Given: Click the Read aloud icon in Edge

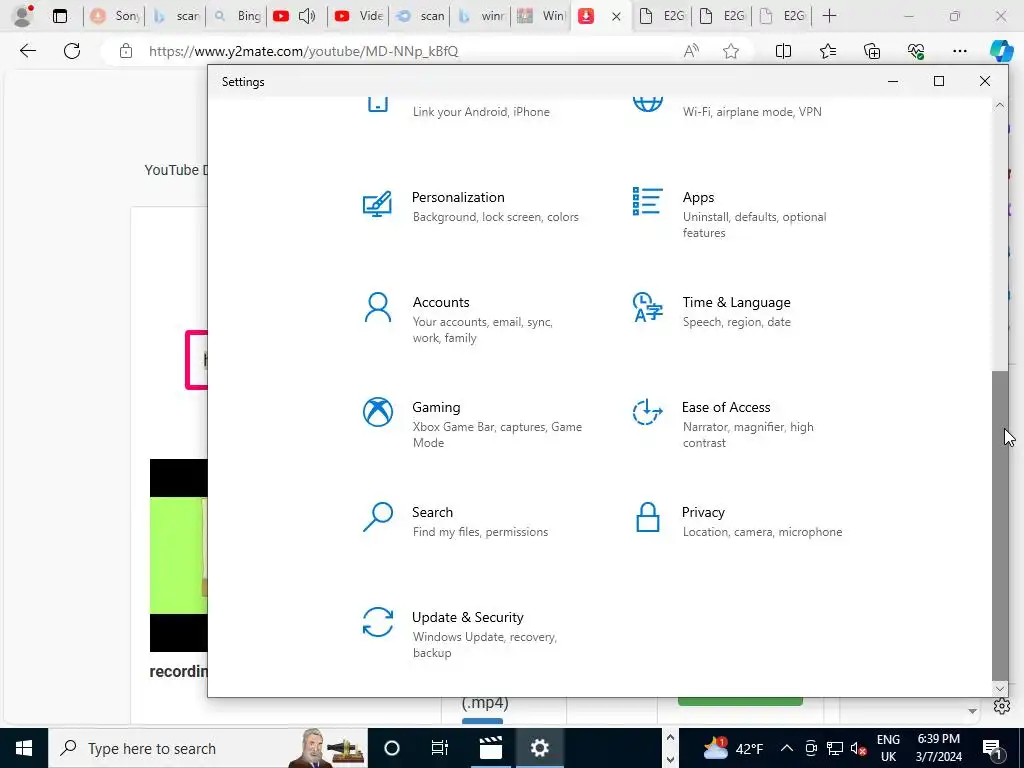Looking at the screenshot, I should pos(691,51).
